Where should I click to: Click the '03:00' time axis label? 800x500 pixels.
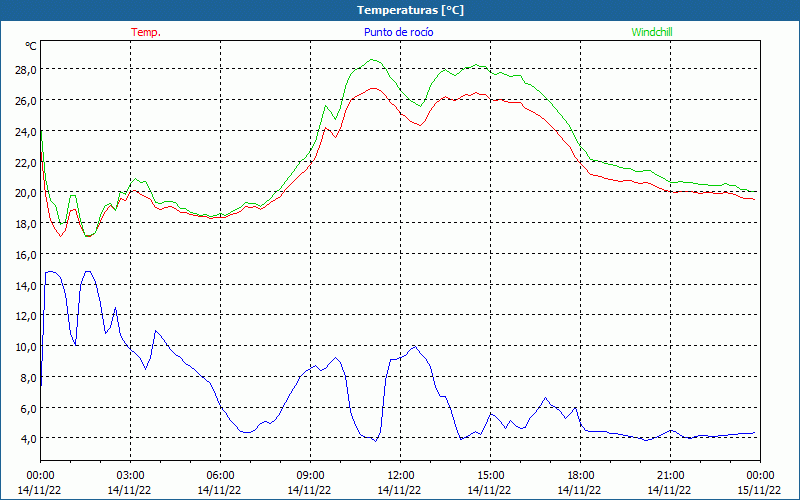click(x=130, y=476)
